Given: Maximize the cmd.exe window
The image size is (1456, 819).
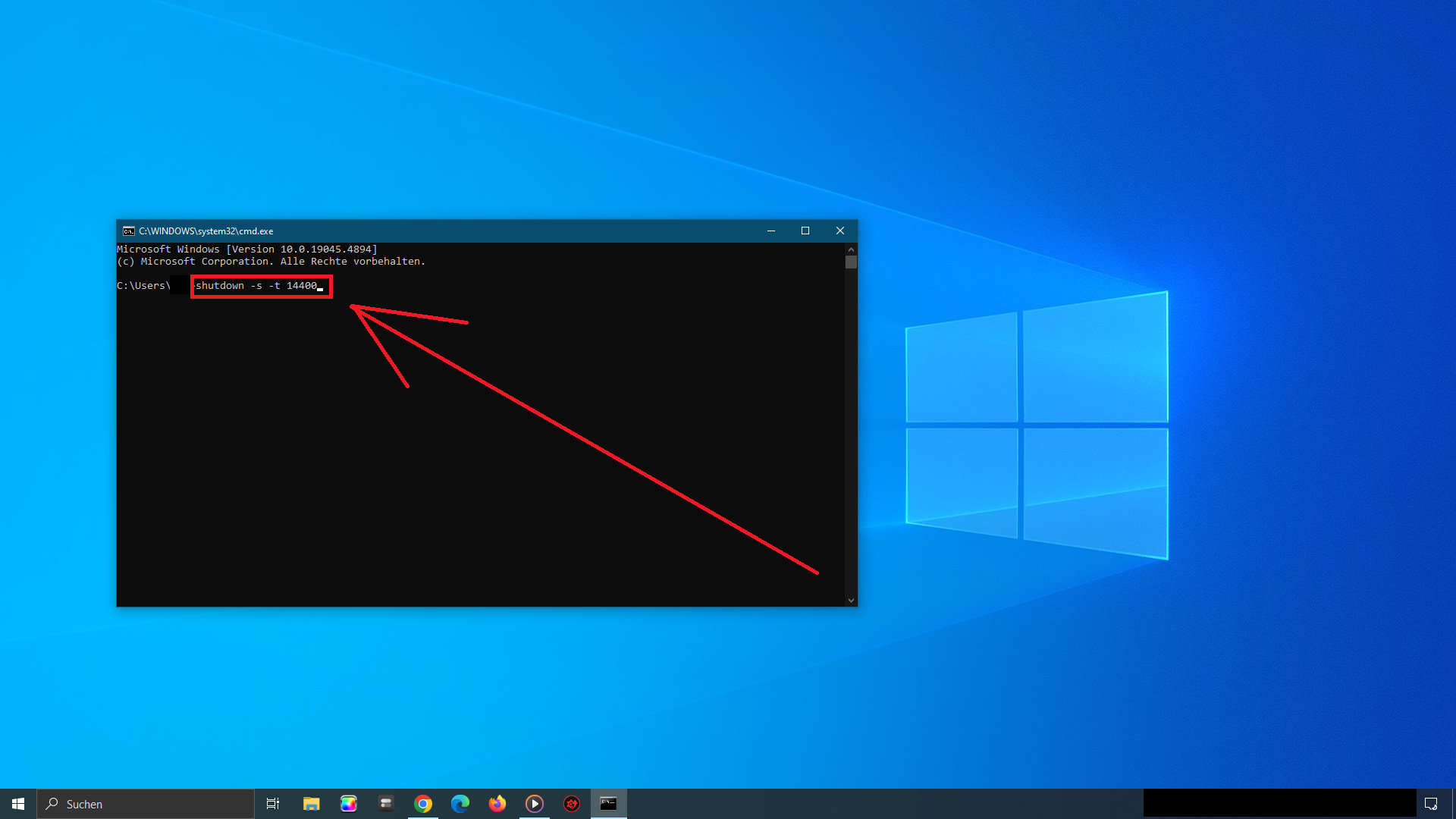Looking at the screenshot, I should pyautogui.click(x=805, y=231).
